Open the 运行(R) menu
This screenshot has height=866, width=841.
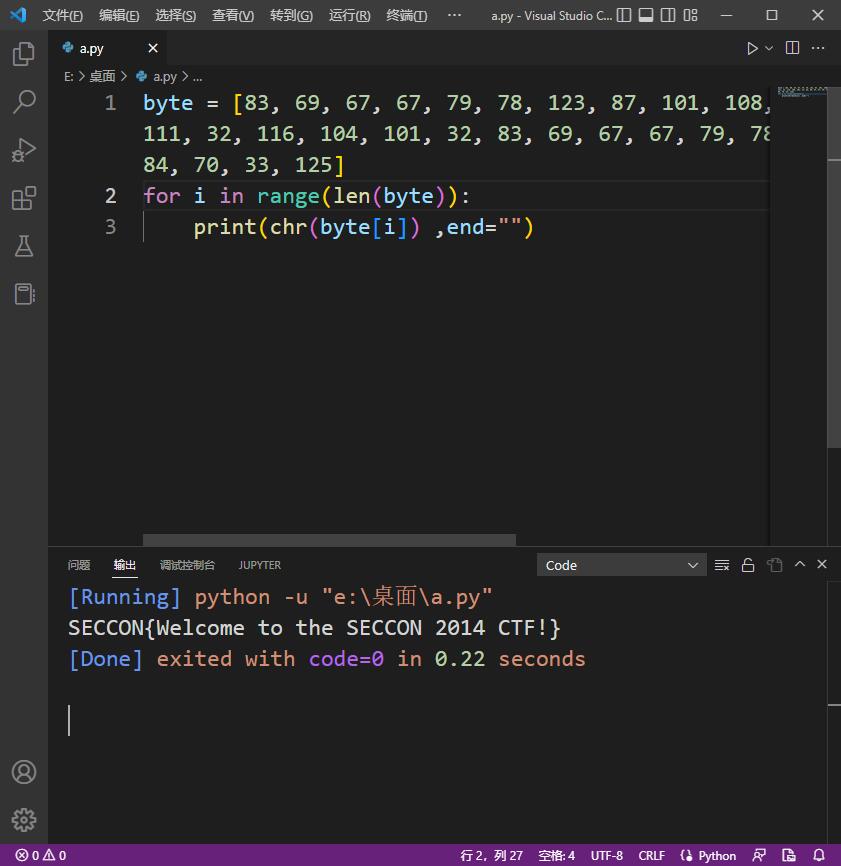(349, 15)
